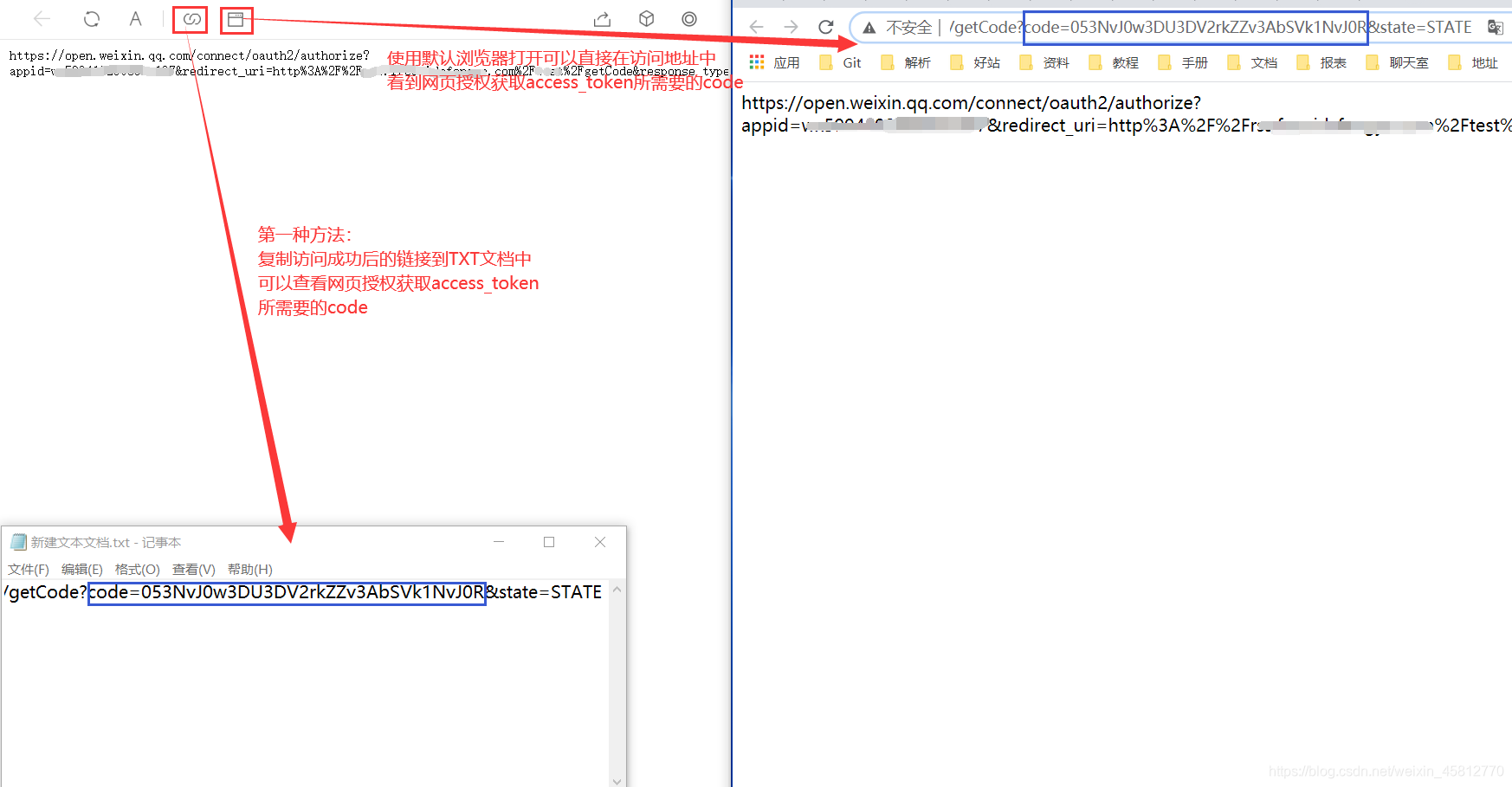Open the 查看(V) menu in Notepad
Image resolution: width=1512 pixels, height=787 pixels.
click(x=194, y=569)
